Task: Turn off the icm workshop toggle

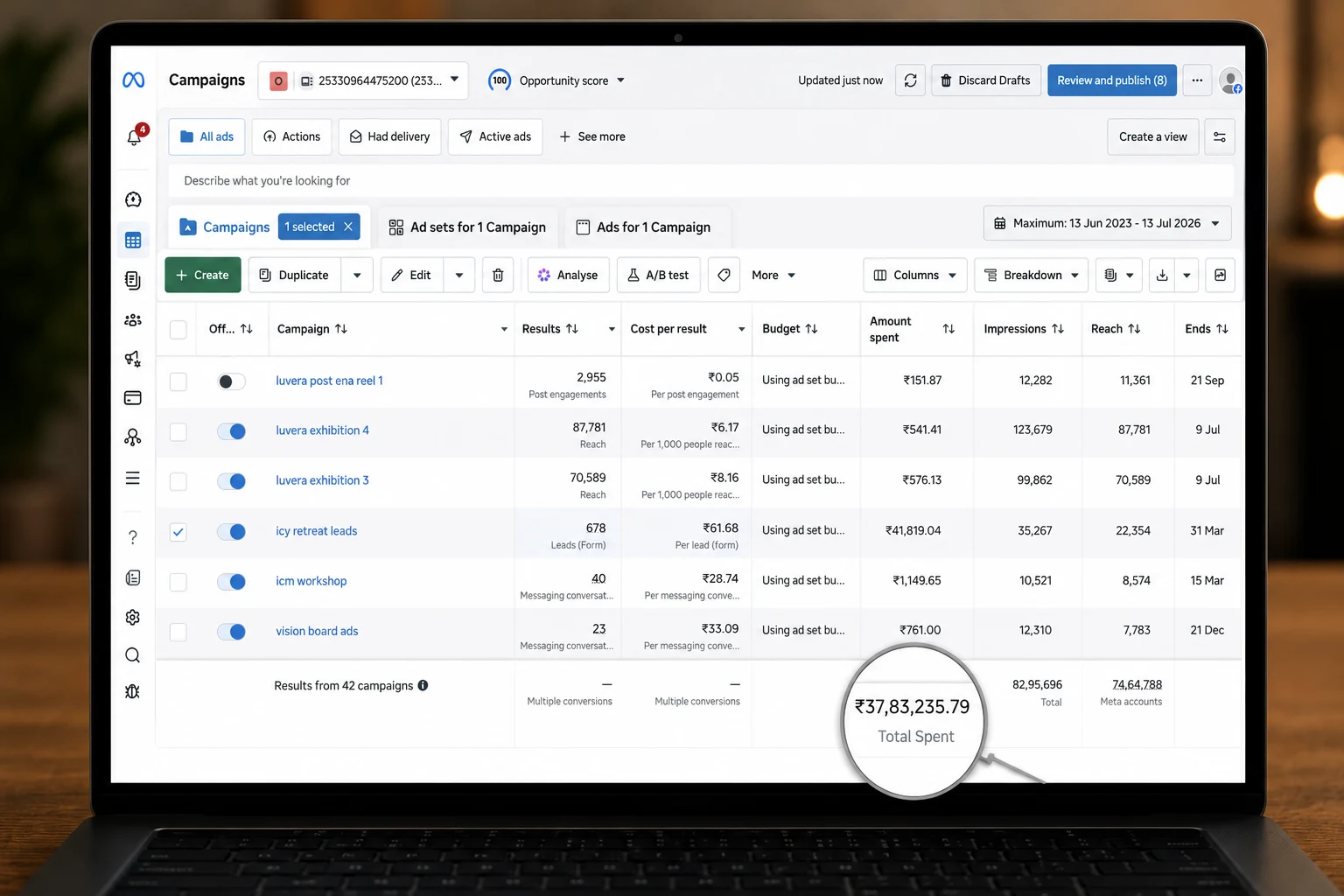Action: click(x=231, y=582)
